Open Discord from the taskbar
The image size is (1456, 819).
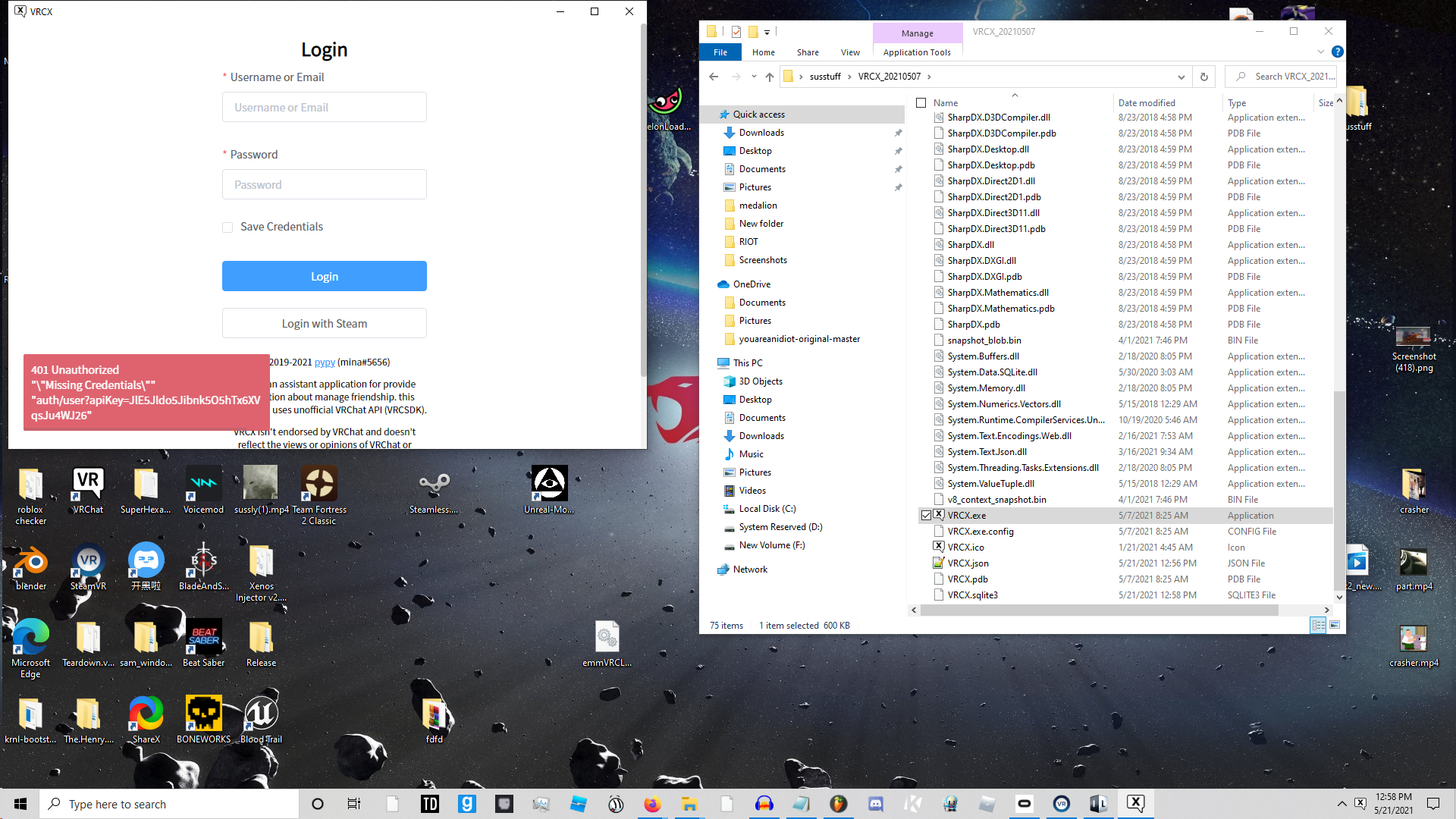[876, 804]
